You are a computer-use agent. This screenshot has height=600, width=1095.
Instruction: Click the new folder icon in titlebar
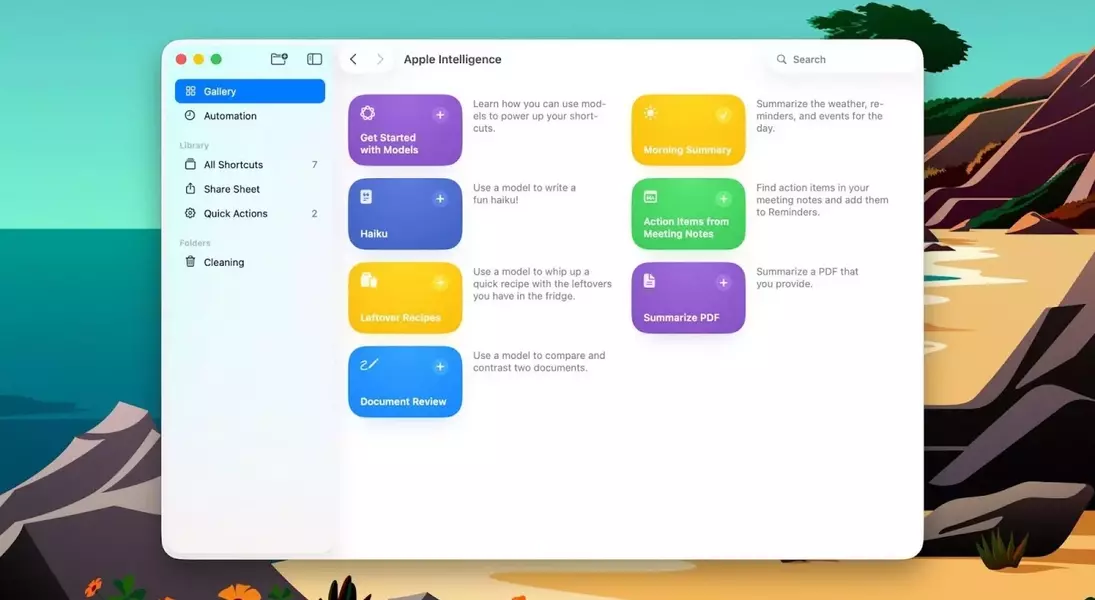279,59
